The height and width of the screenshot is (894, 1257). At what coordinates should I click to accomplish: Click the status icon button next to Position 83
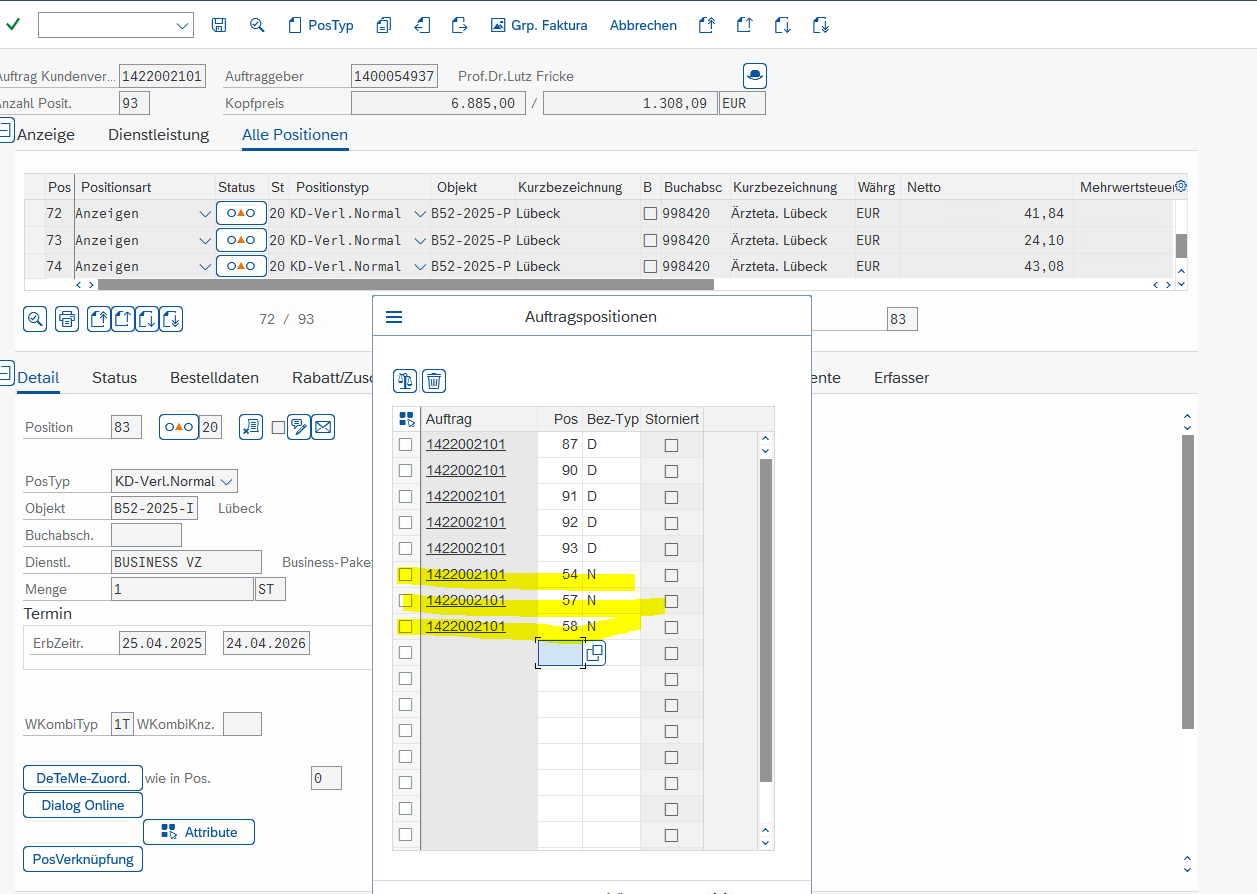click(179, 427)
